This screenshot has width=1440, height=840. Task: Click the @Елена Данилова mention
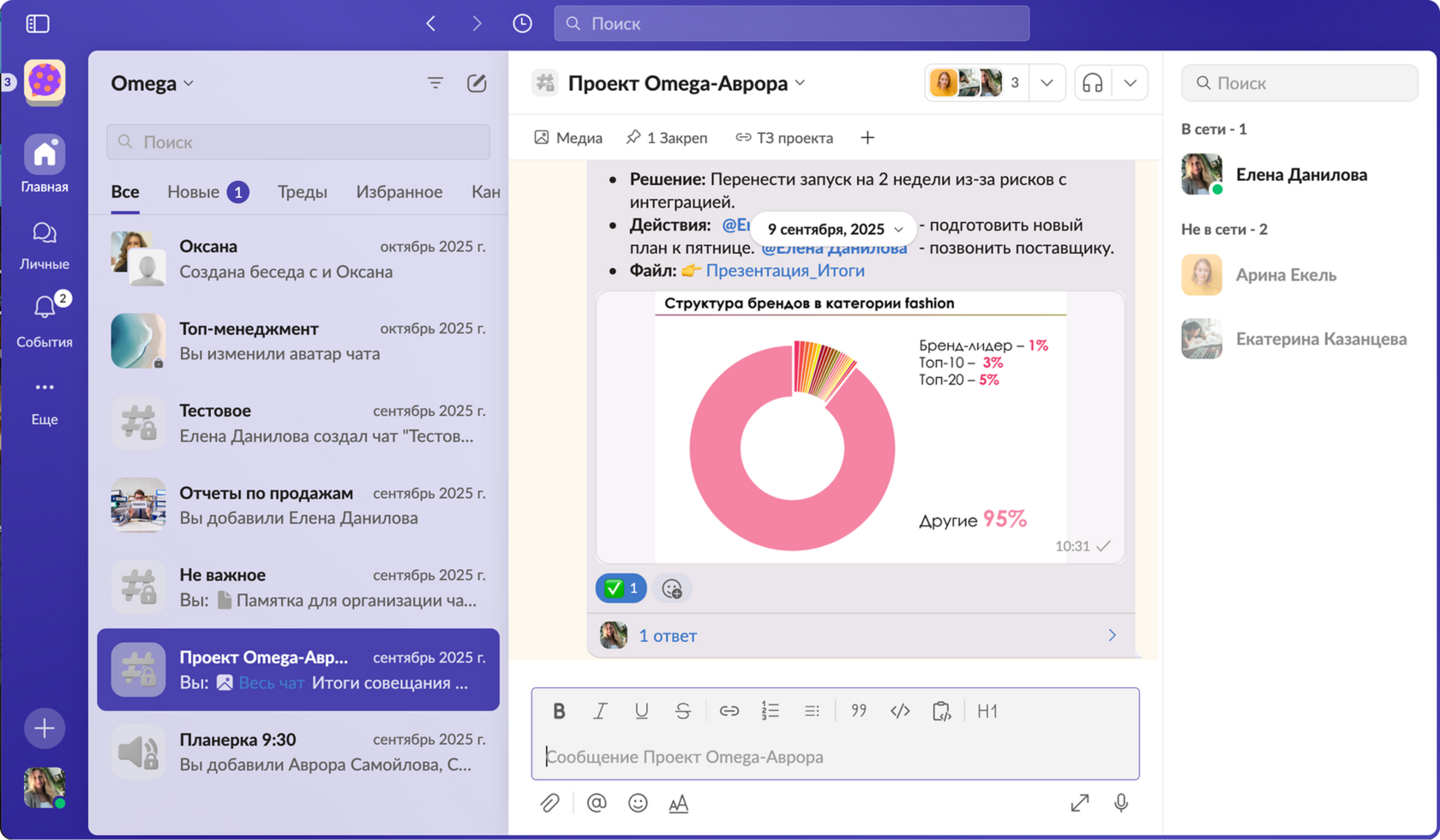(834, 249)
